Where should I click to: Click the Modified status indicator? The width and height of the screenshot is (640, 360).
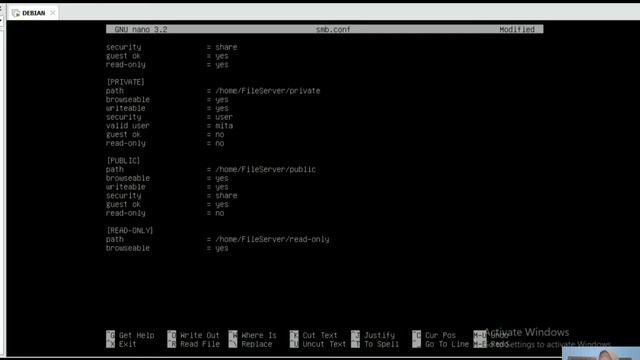pyautogui.click(x=517, y=29)
